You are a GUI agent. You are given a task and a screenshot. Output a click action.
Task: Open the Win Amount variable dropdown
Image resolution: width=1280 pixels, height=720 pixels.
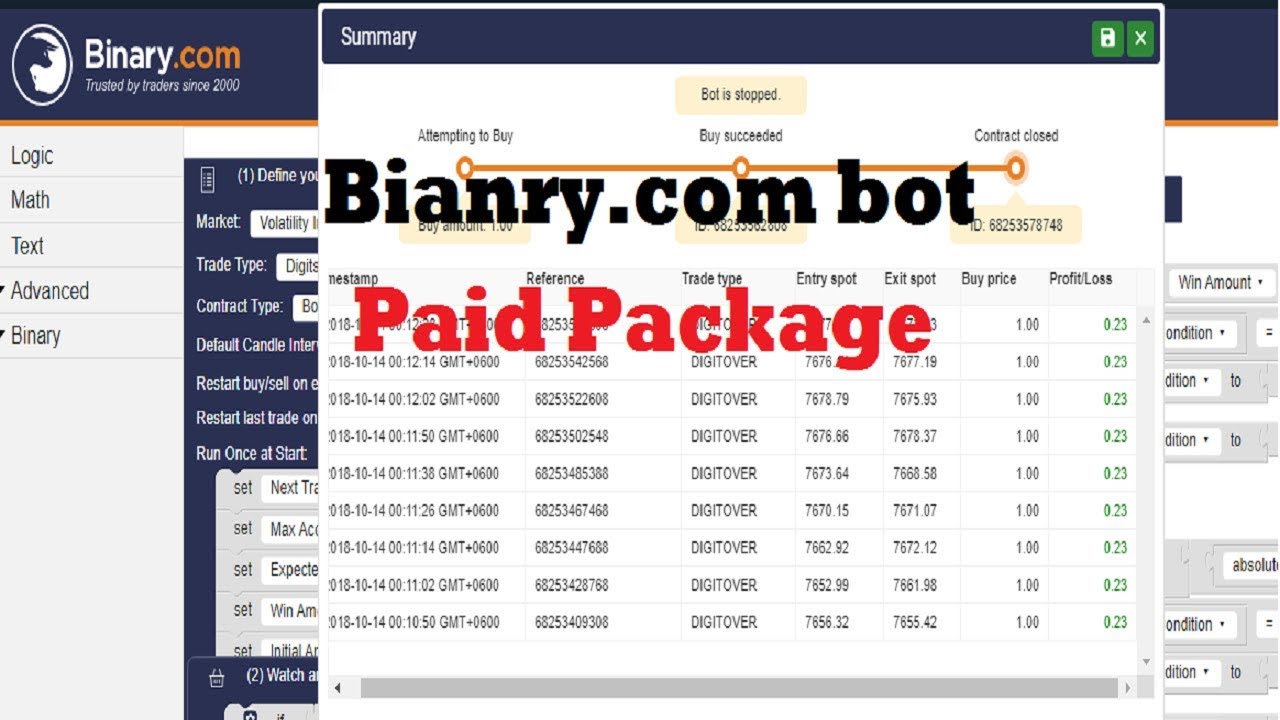point(1222,282)
